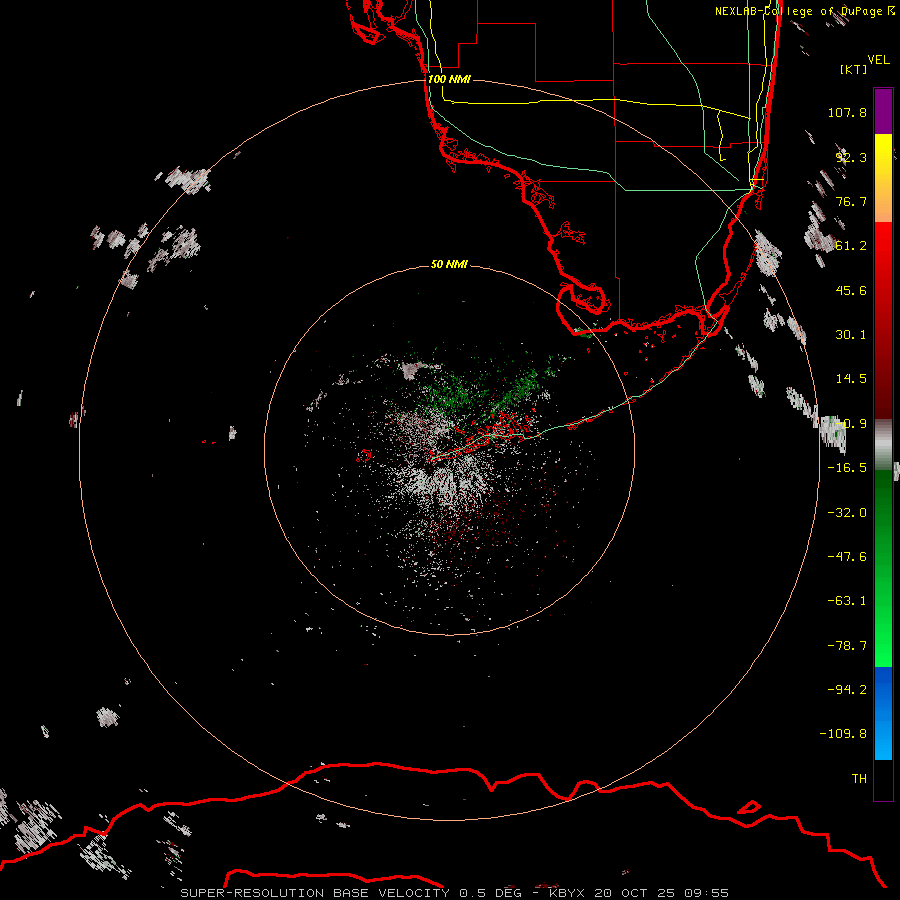Select the -47.6 velocity scale value
900x900 pixels.
point(847,557)
